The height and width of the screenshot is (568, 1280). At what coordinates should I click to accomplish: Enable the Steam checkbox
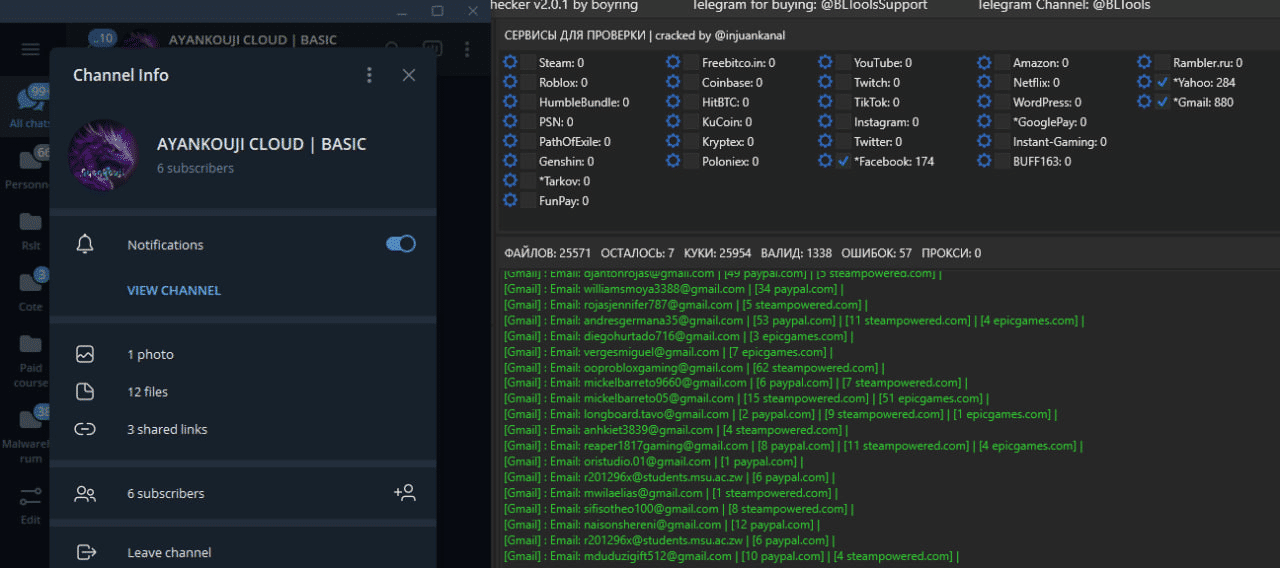[527, 63]
